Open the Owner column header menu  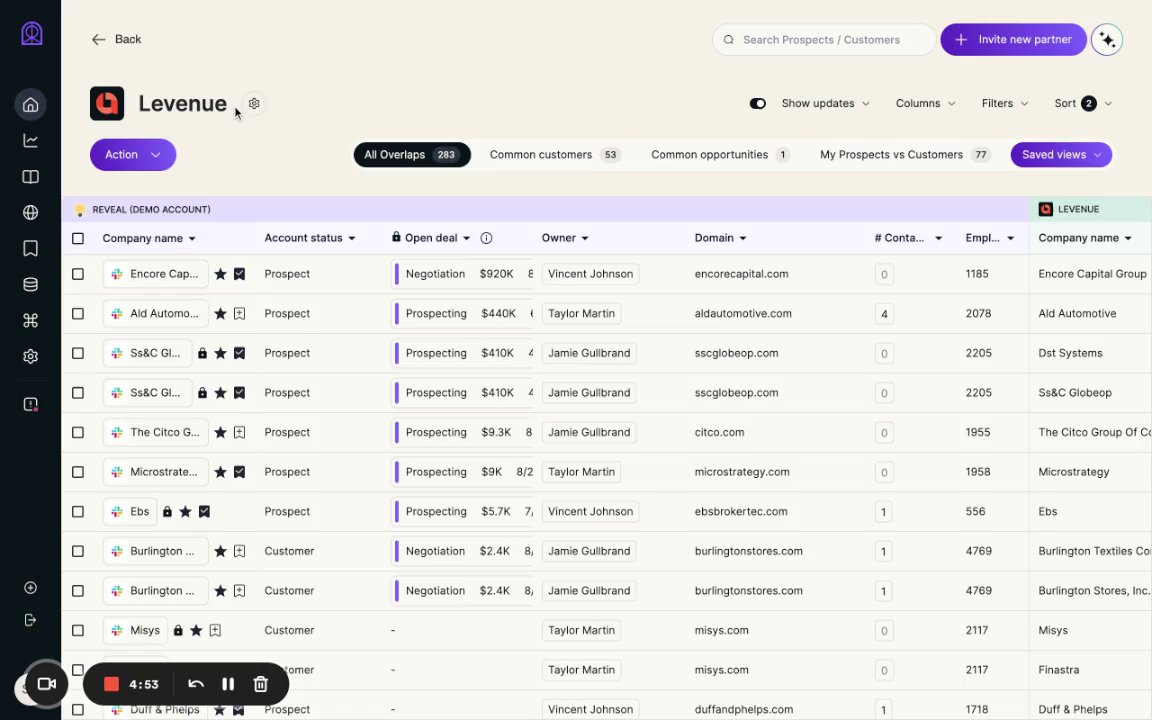point(565,238)
